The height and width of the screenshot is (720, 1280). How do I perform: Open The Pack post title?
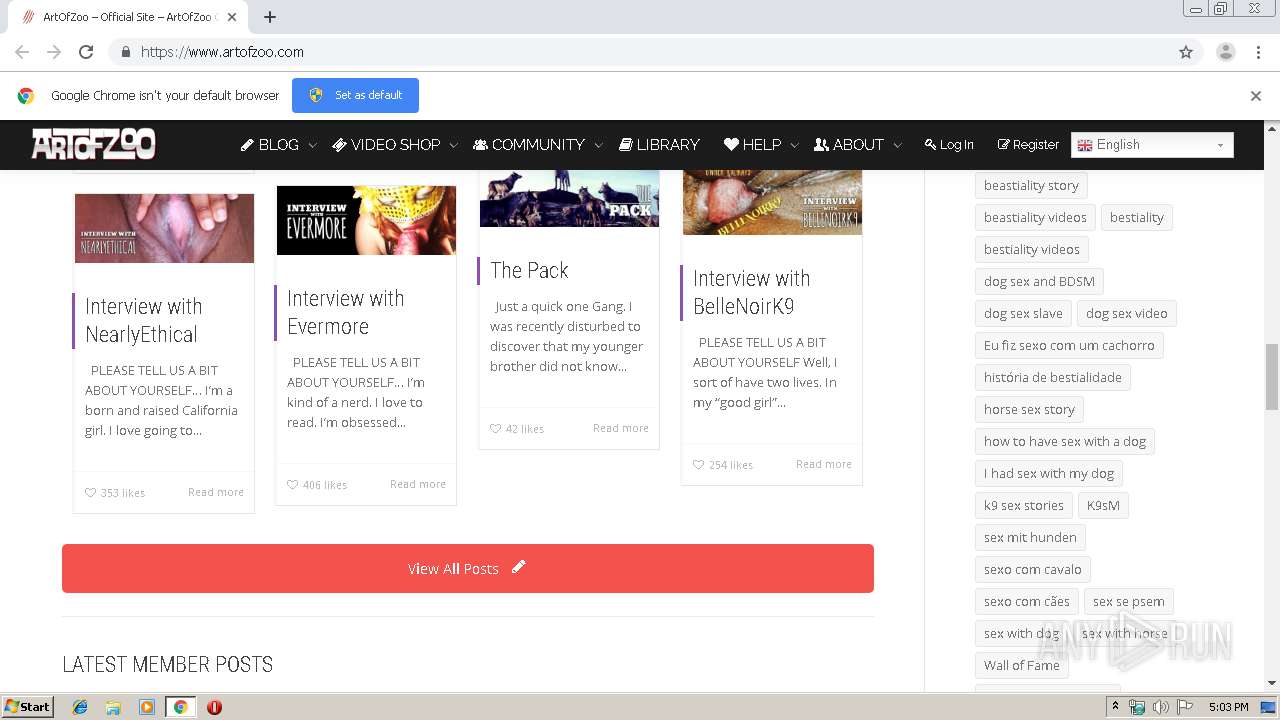[x=529, y=270]
